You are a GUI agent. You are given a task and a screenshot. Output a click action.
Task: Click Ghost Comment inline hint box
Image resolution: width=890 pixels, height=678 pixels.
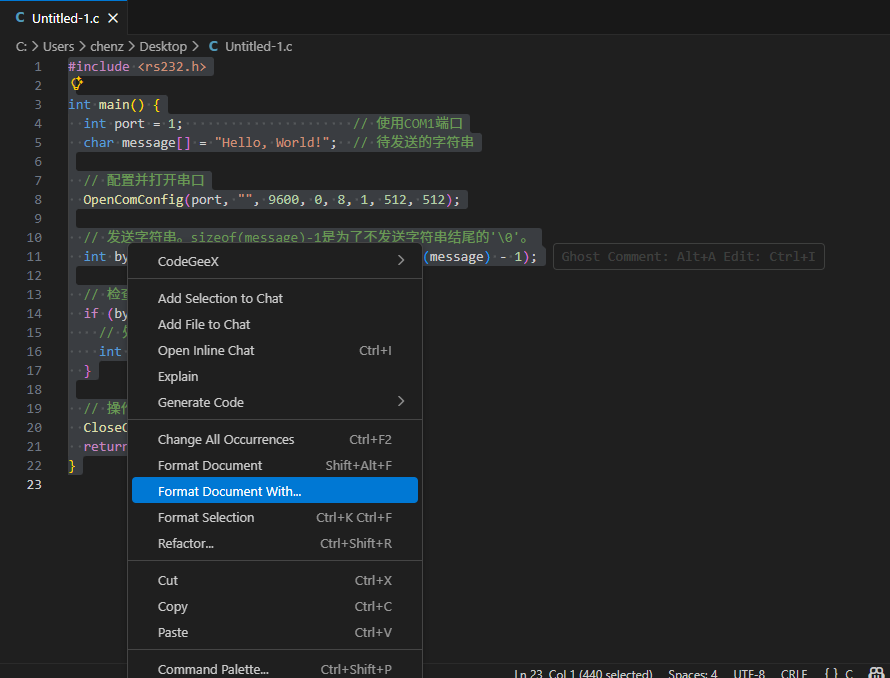[x=689, y=257]
